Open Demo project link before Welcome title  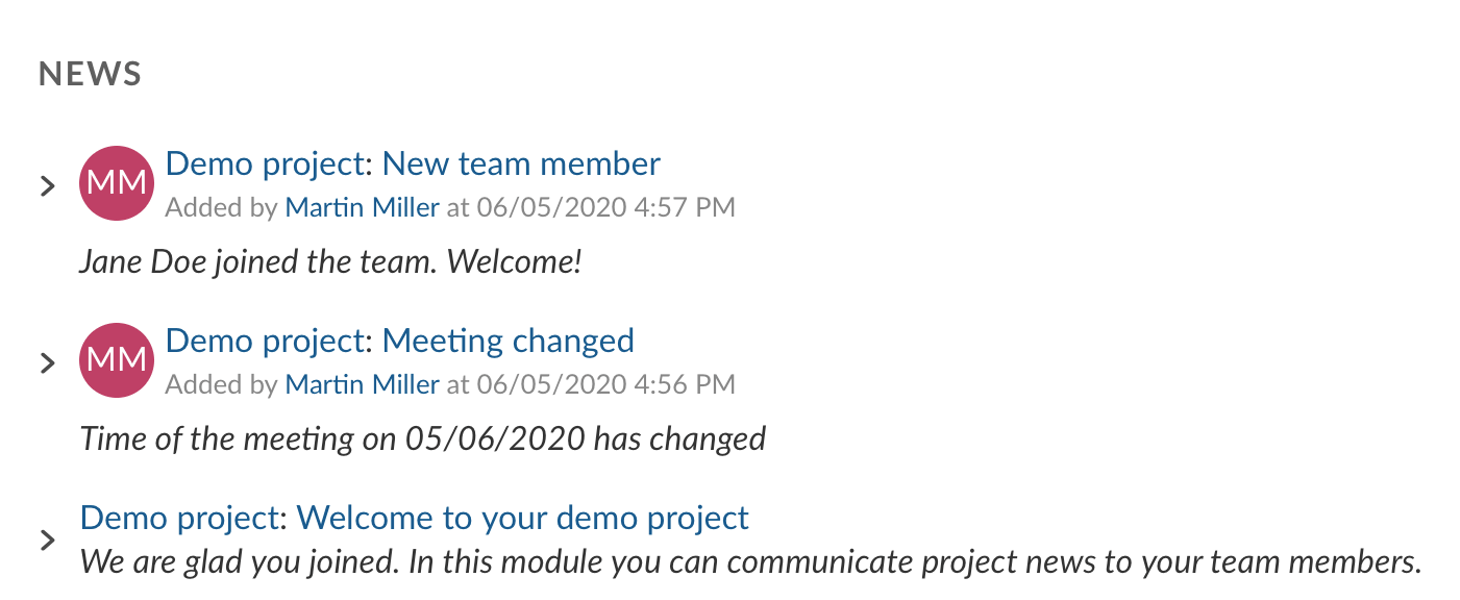click(179, 517)
